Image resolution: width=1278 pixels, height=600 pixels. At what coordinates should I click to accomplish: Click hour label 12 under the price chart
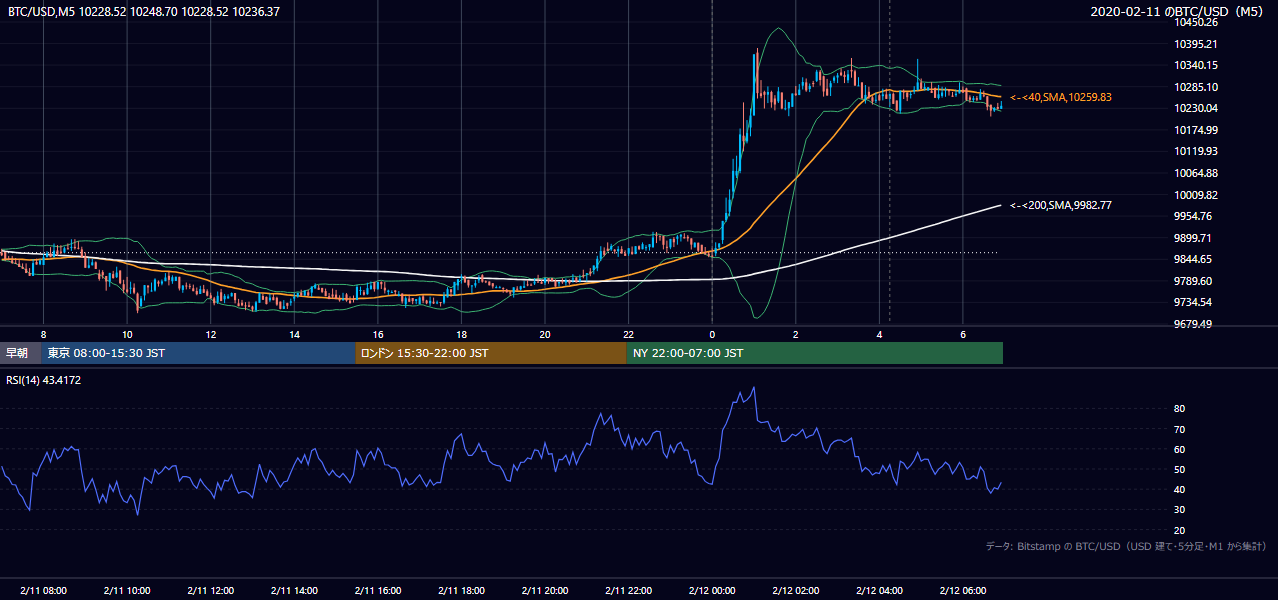click(211, 334)
